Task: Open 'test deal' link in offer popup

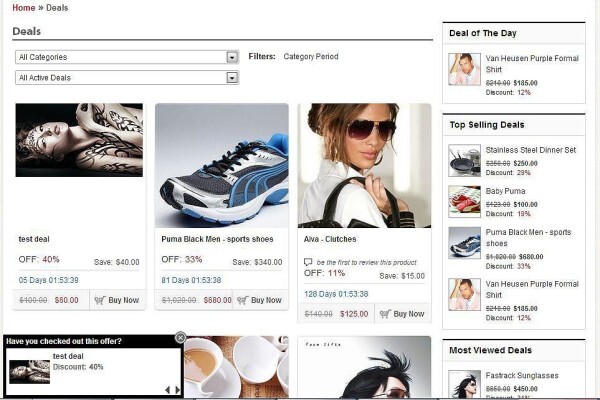Action: pos(68,356)
